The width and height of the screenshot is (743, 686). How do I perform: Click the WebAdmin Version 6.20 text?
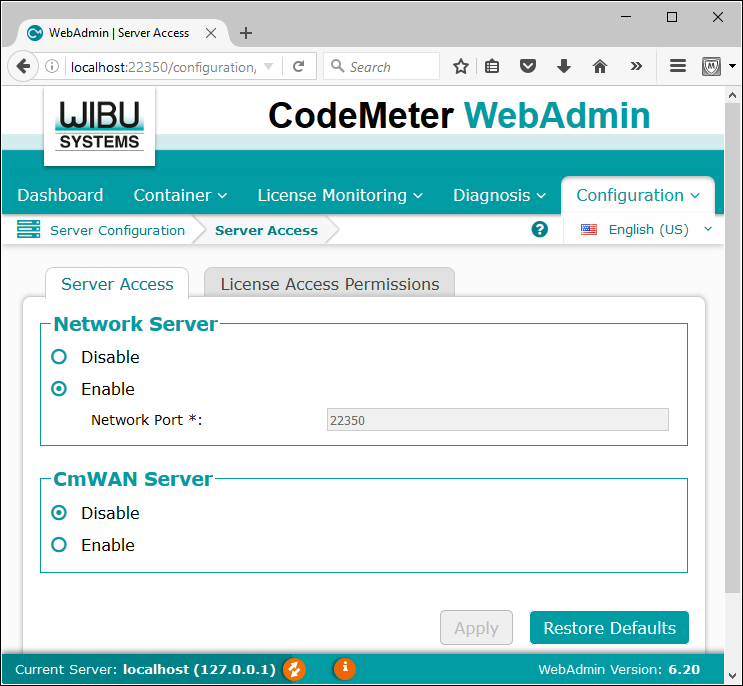(619, 669)
